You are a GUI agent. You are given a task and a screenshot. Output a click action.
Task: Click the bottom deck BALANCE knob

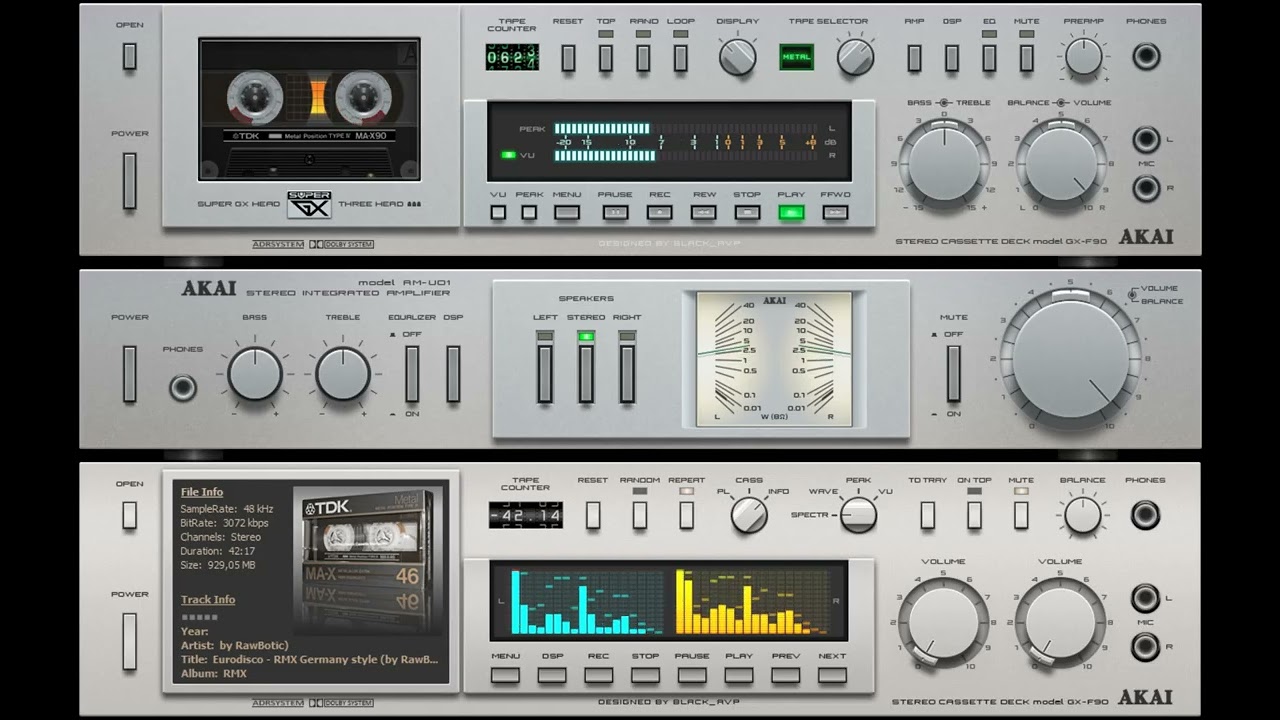pyautogui.click(x=1082, y=515)
